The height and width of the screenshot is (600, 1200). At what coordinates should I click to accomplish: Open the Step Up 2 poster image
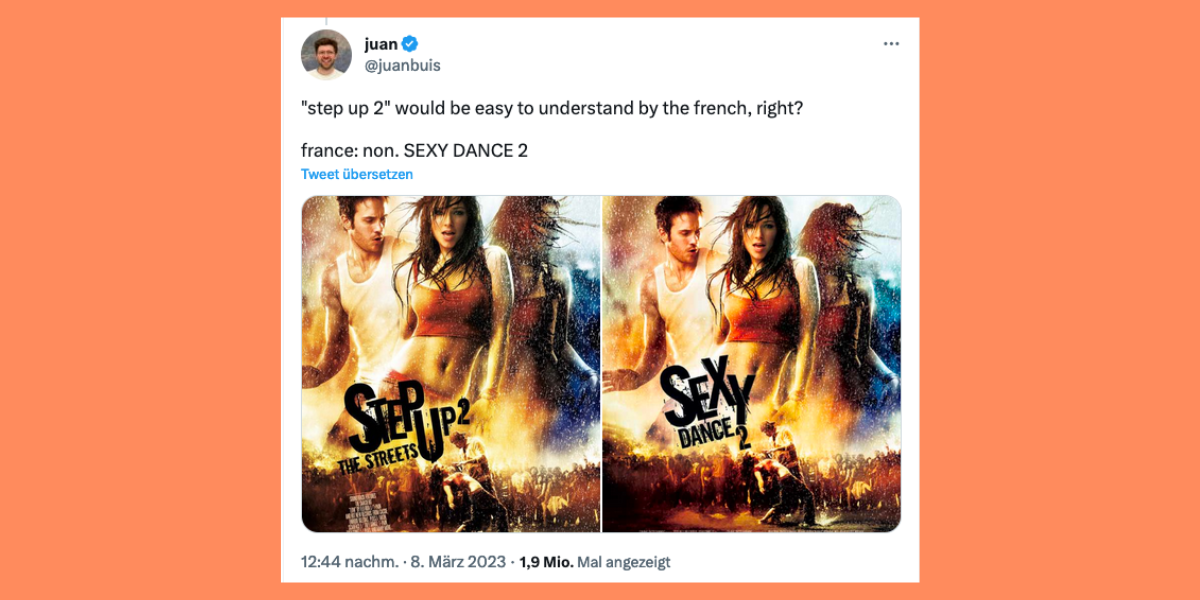coord(450,364)
